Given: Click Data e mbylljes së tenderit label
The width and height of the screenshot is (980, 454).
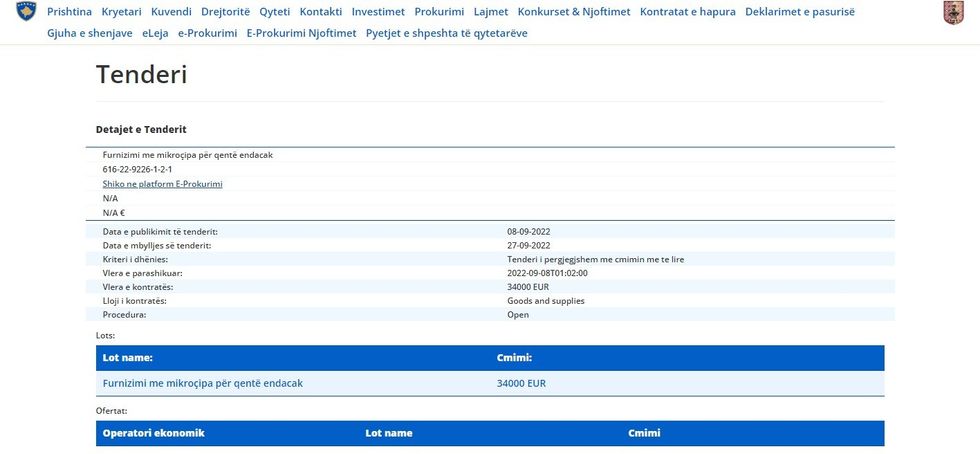Looking at the screenshot, I should [x=157, y=245].
